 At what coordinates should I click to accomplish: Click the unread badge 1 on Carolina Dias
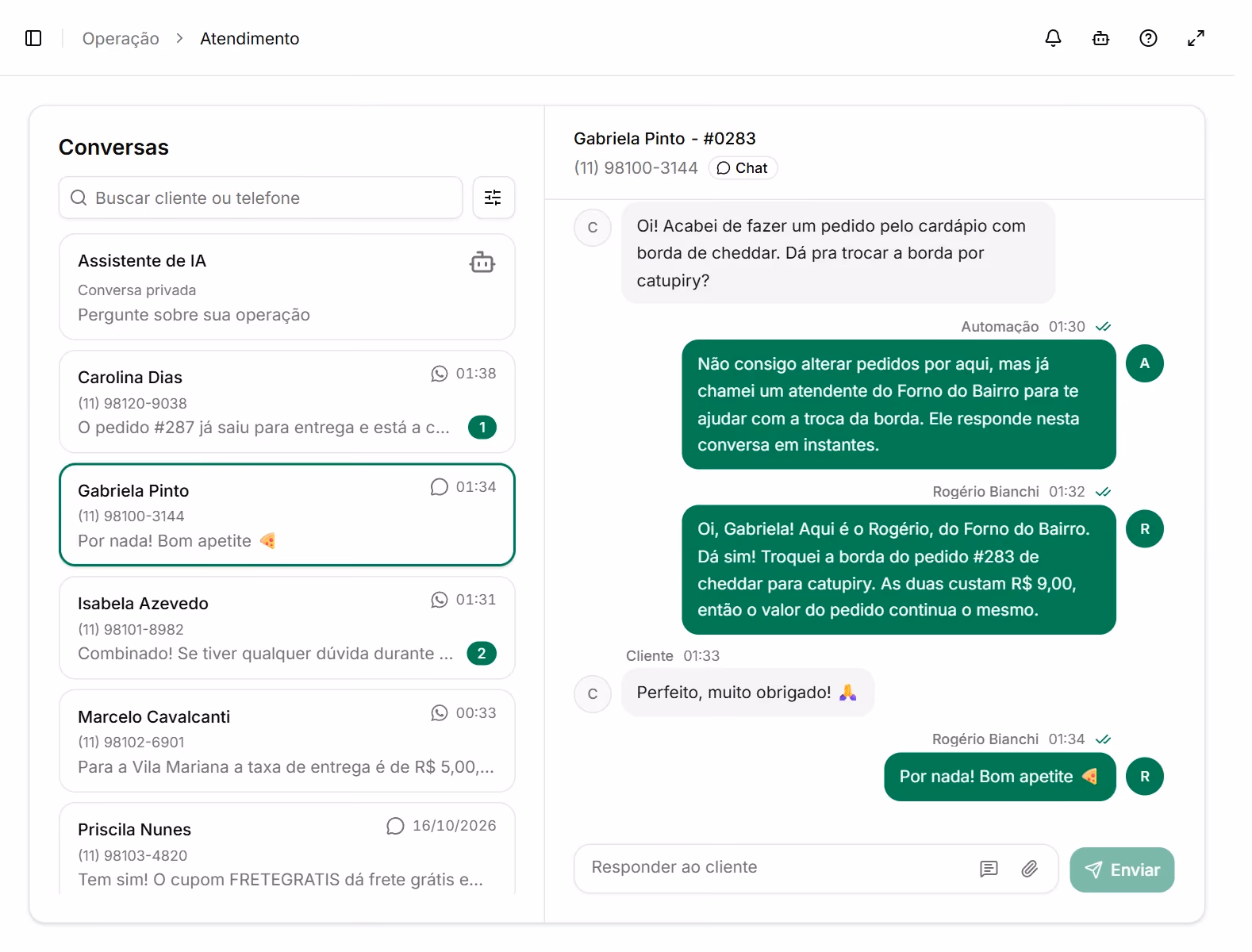pyautogui.click(x=482, y=428)
